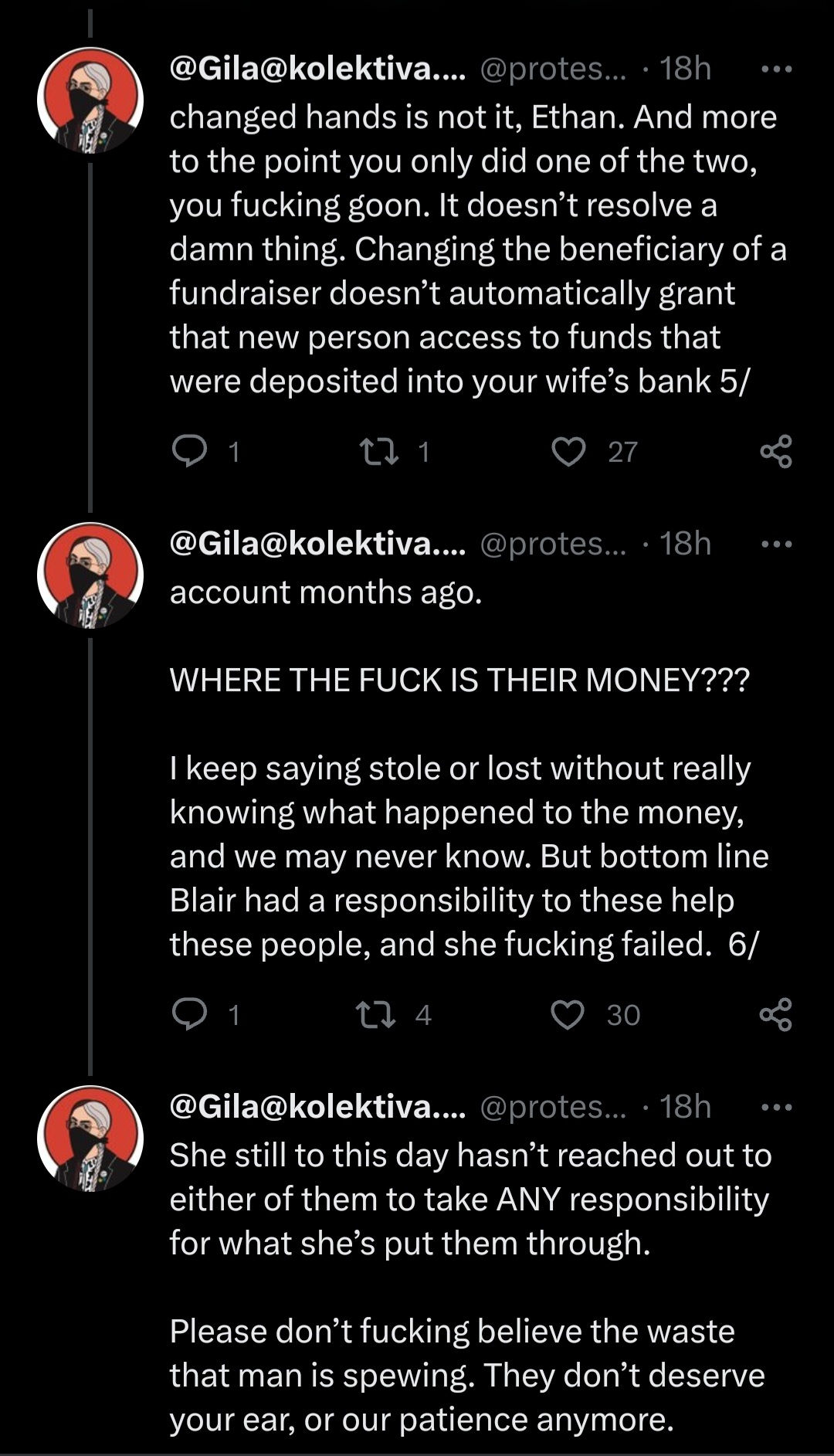
Task: Share the tweet ending in 6/
Action: [x=775, y=1014]
